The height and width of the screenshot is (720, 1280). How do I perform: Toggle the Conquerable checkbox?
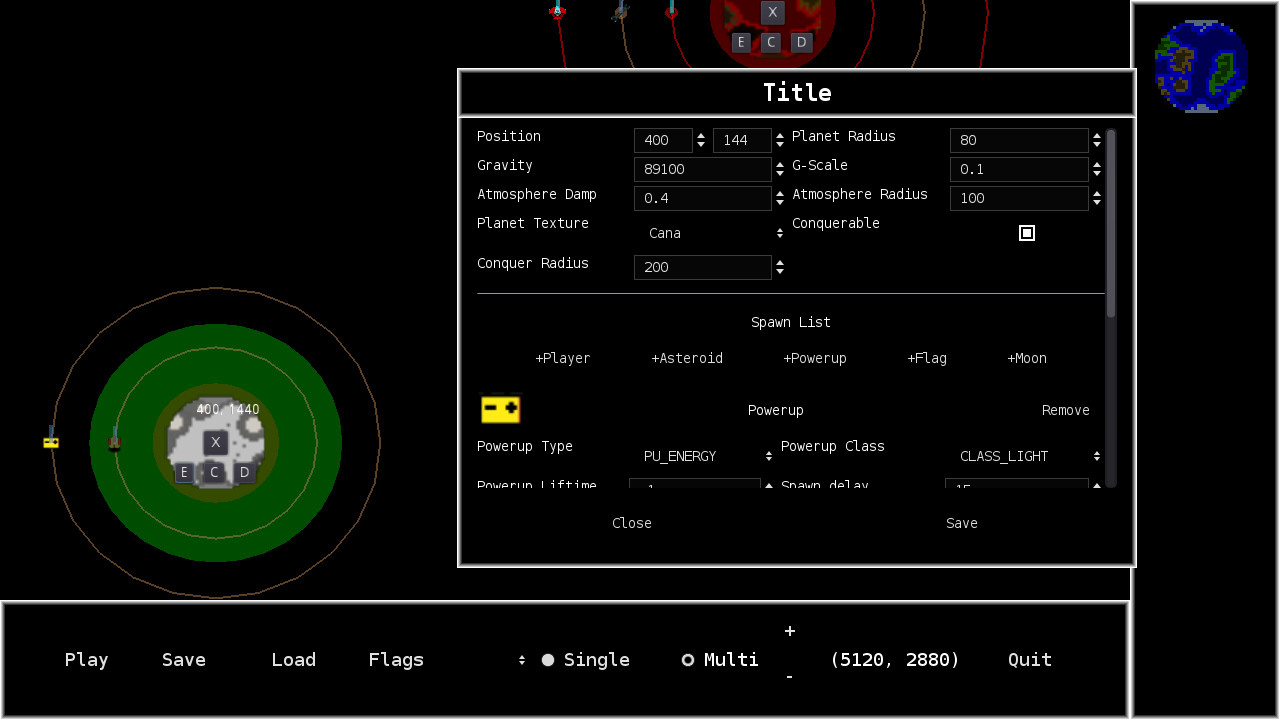1026,233
